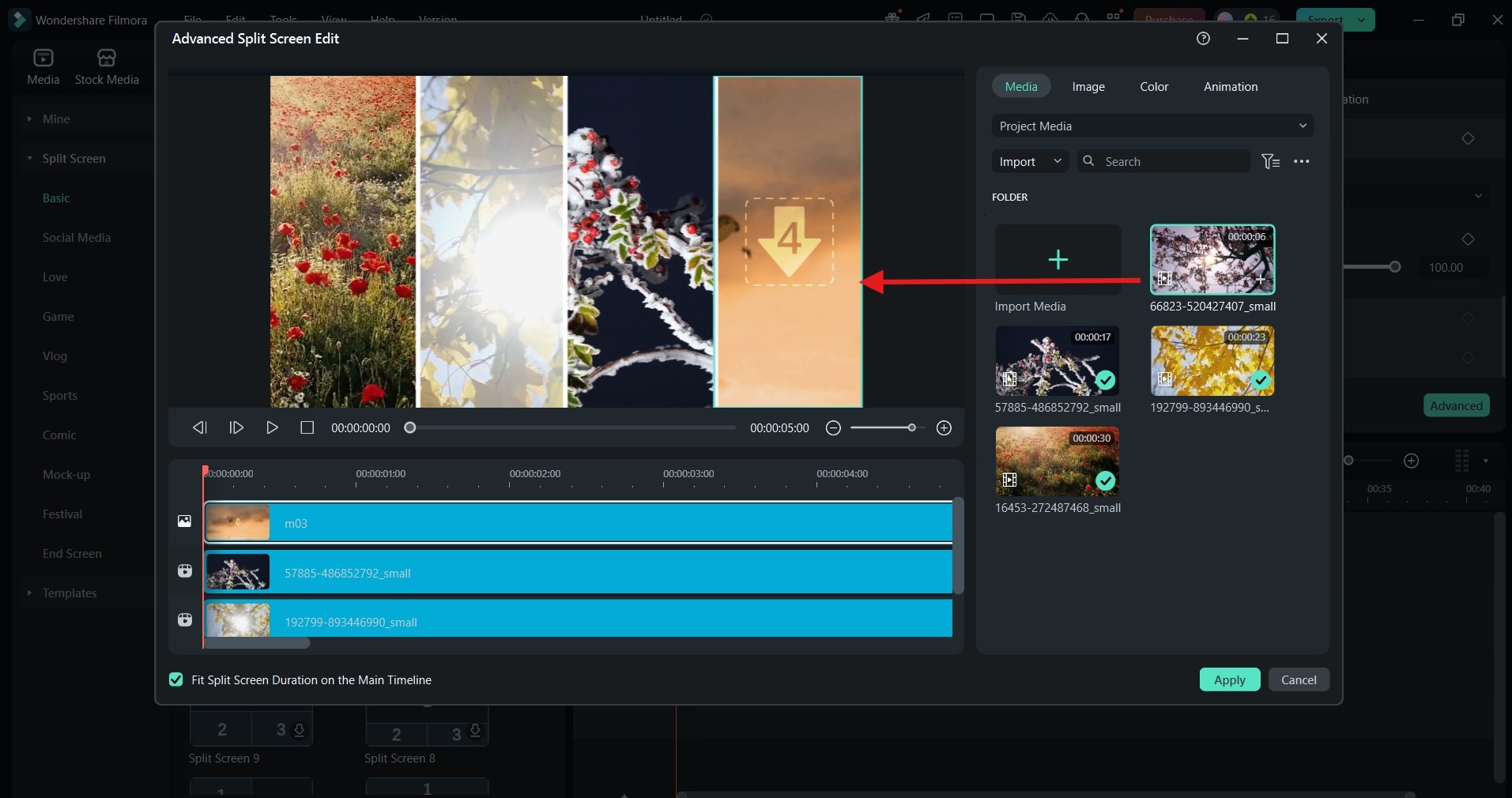Open the Media icon in main window
Screen dimensions: 1512x798
pyautogui.click(x=43, y=66)
